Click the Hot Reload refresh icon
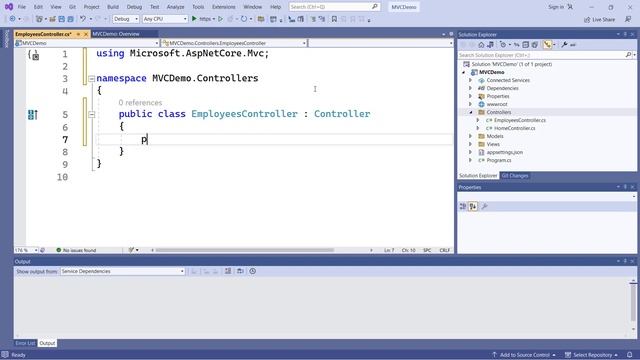The image size is (640, 360). 244,19
